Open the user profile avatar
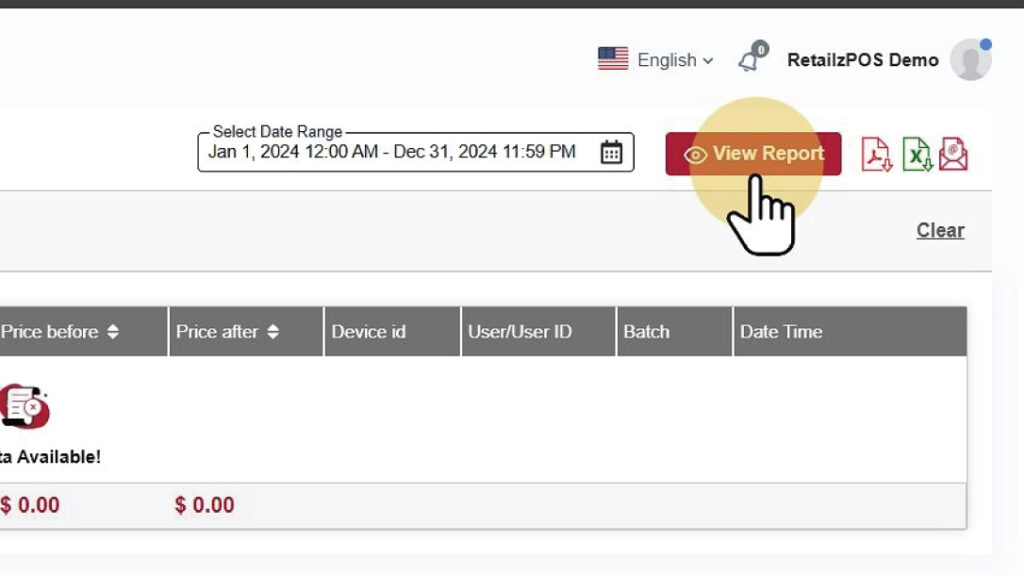Image resolution: width=1024 pixels, height=575 pixels. [970, 60]
